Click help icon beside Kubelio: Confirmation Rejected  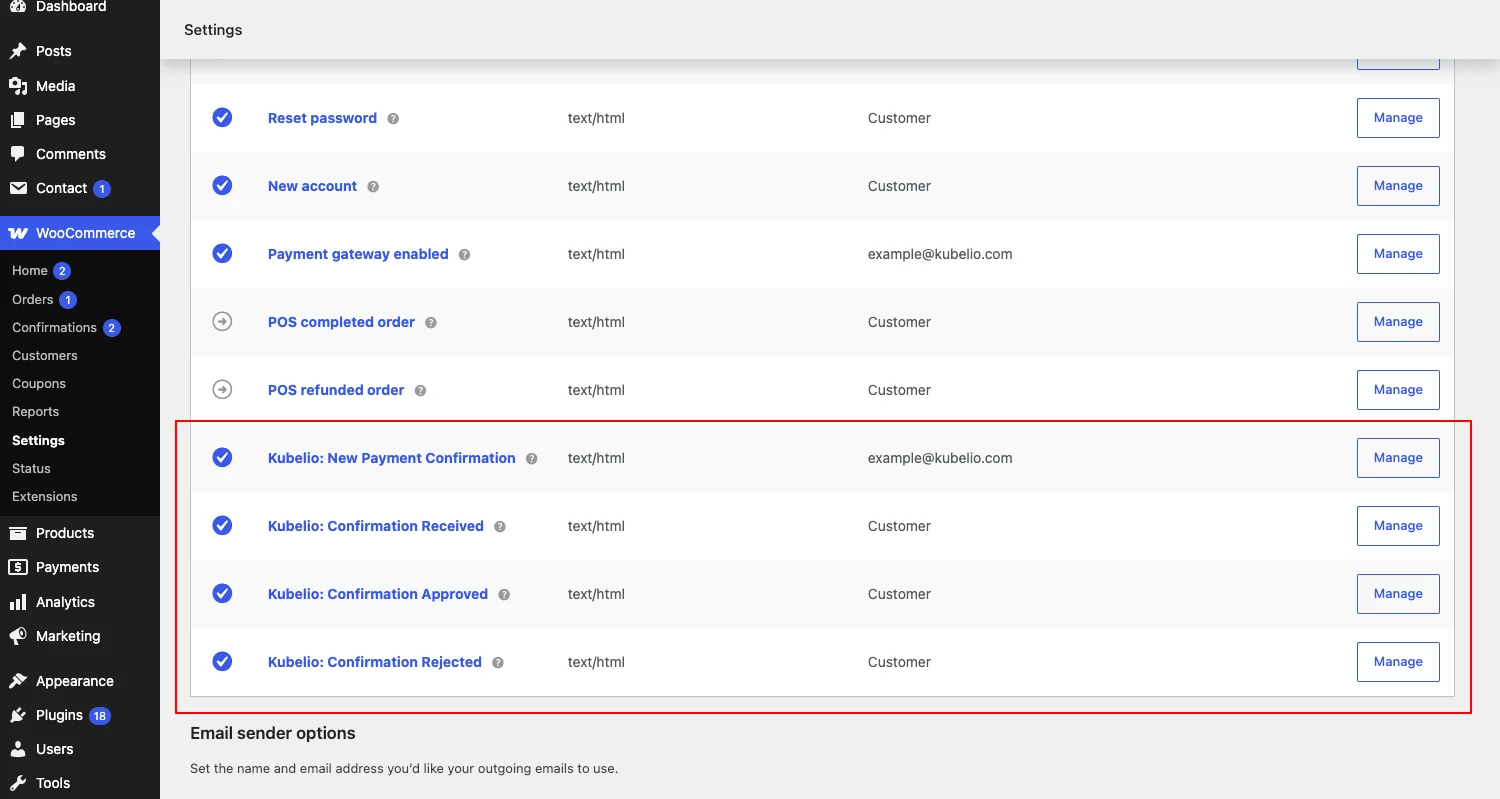[498, 662]
